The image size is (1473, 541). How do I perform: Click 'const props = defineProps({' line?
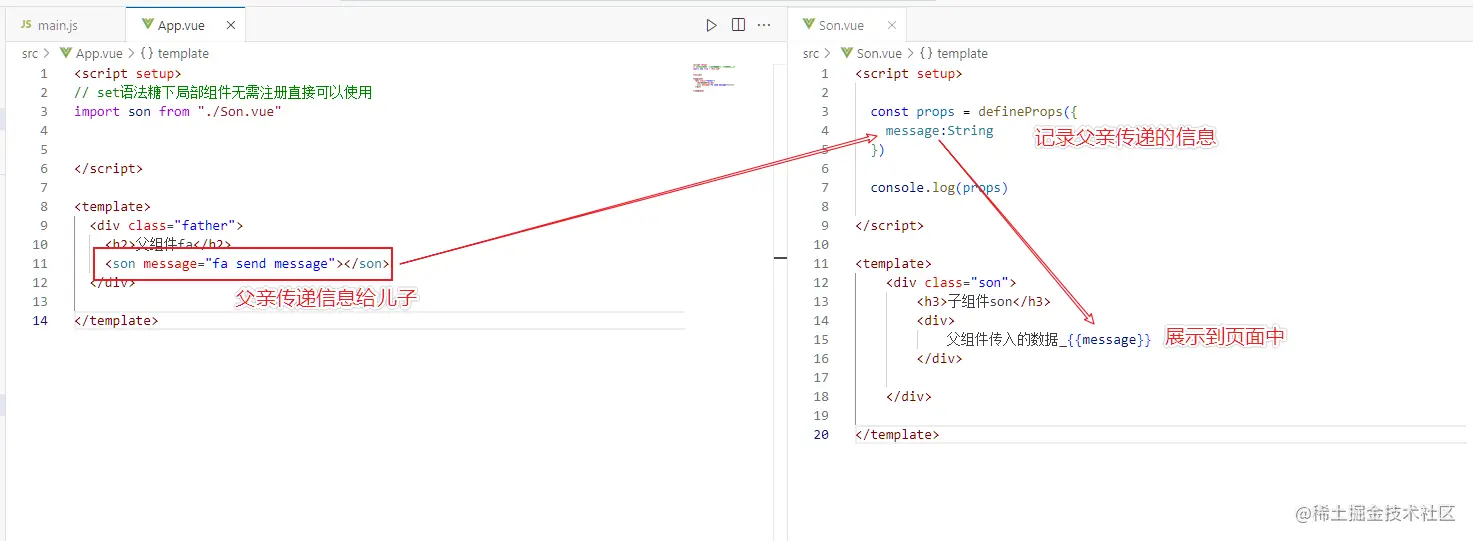coord(974,111)
